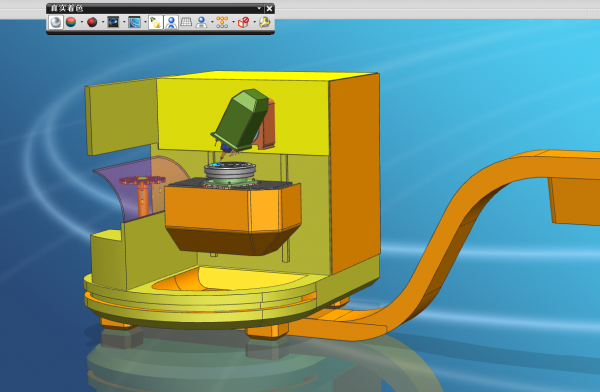Choose the blue wave background image icon

134,22
